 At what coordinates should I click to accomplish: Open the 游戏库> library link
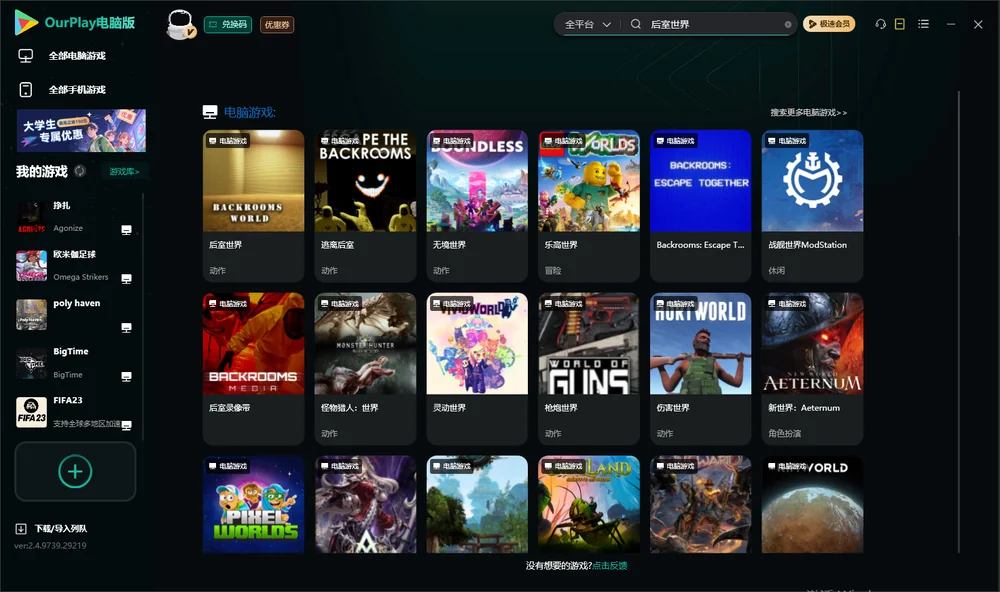click(x=124, y=172)
